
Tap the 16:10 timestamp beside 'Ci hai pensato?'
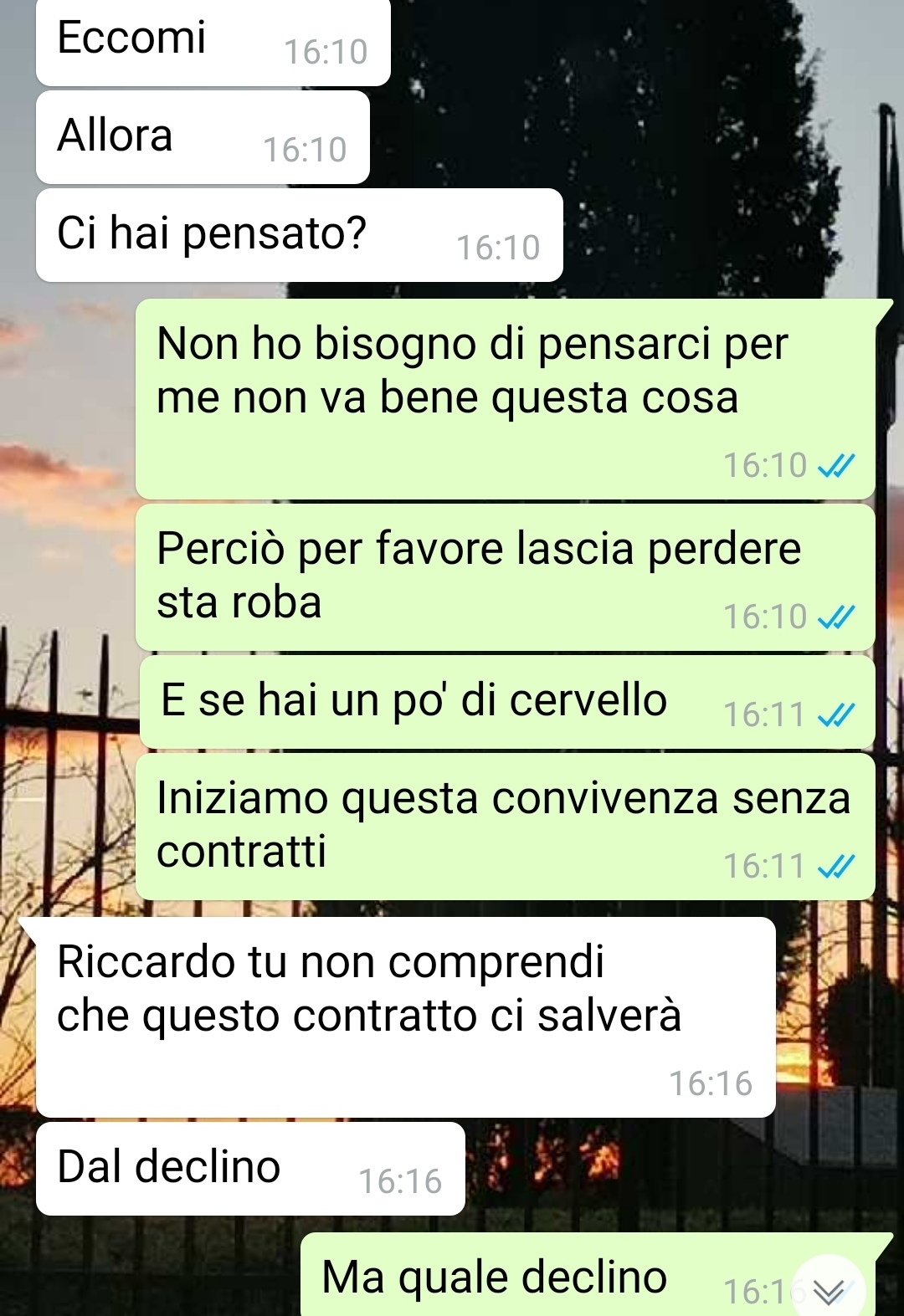(x=498, y=248)
